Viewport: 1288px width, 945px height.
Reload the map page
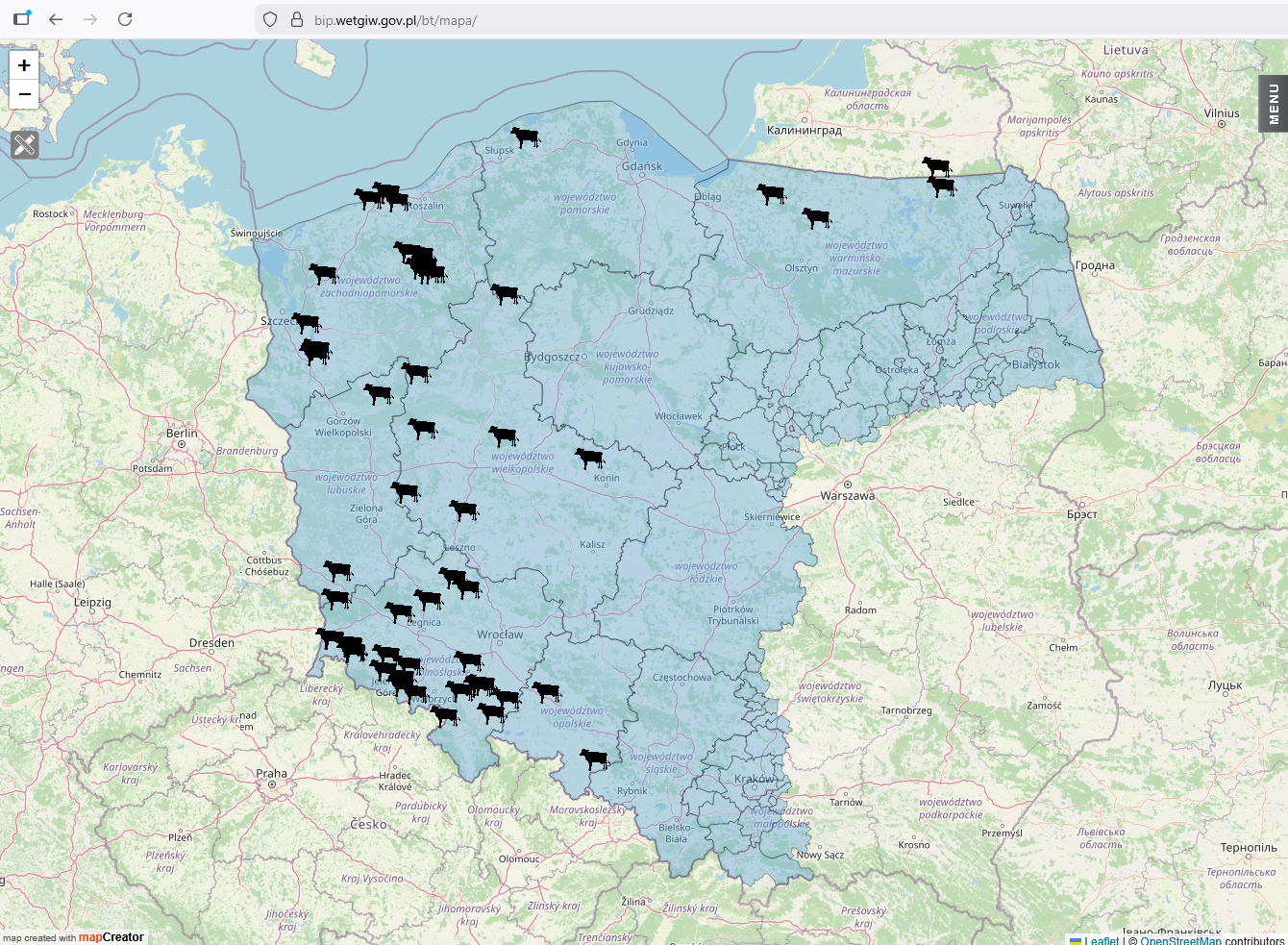point(125,19)
